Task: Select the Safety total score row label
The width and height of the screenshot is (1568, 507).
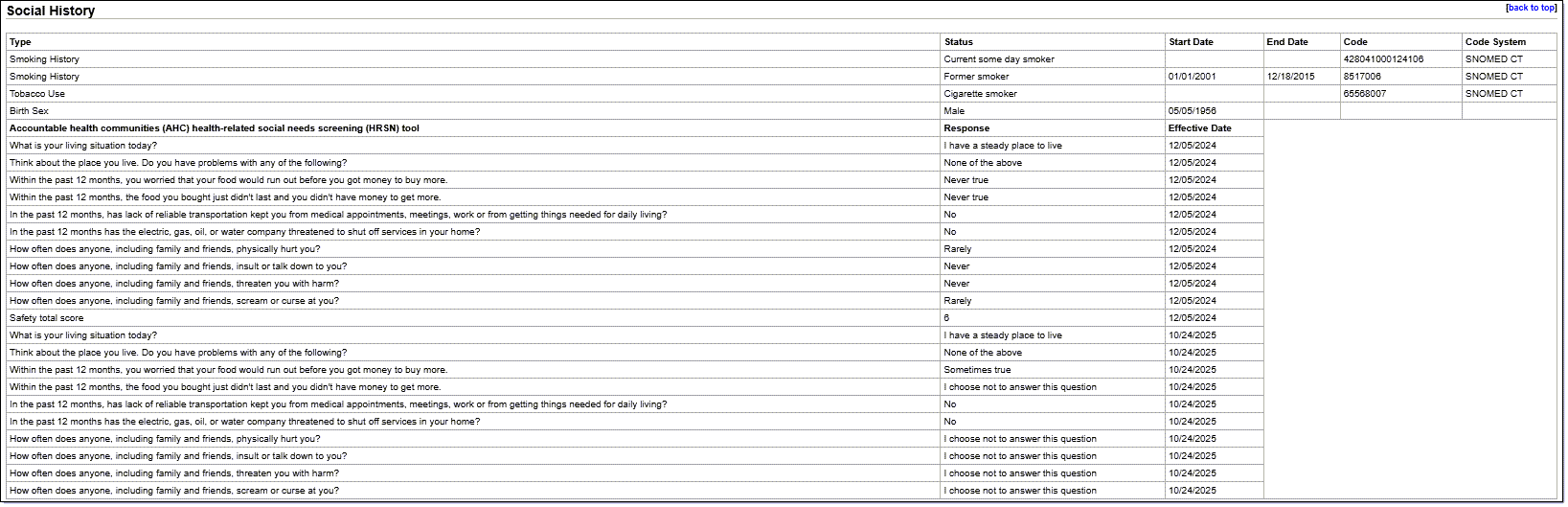Action: tap(46, 318)
